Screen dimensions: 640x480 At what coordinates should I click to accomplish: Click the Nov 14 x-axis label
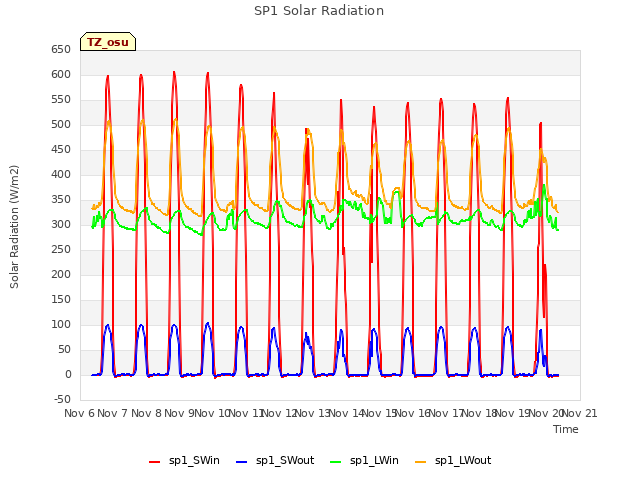[x=346, y=413]
